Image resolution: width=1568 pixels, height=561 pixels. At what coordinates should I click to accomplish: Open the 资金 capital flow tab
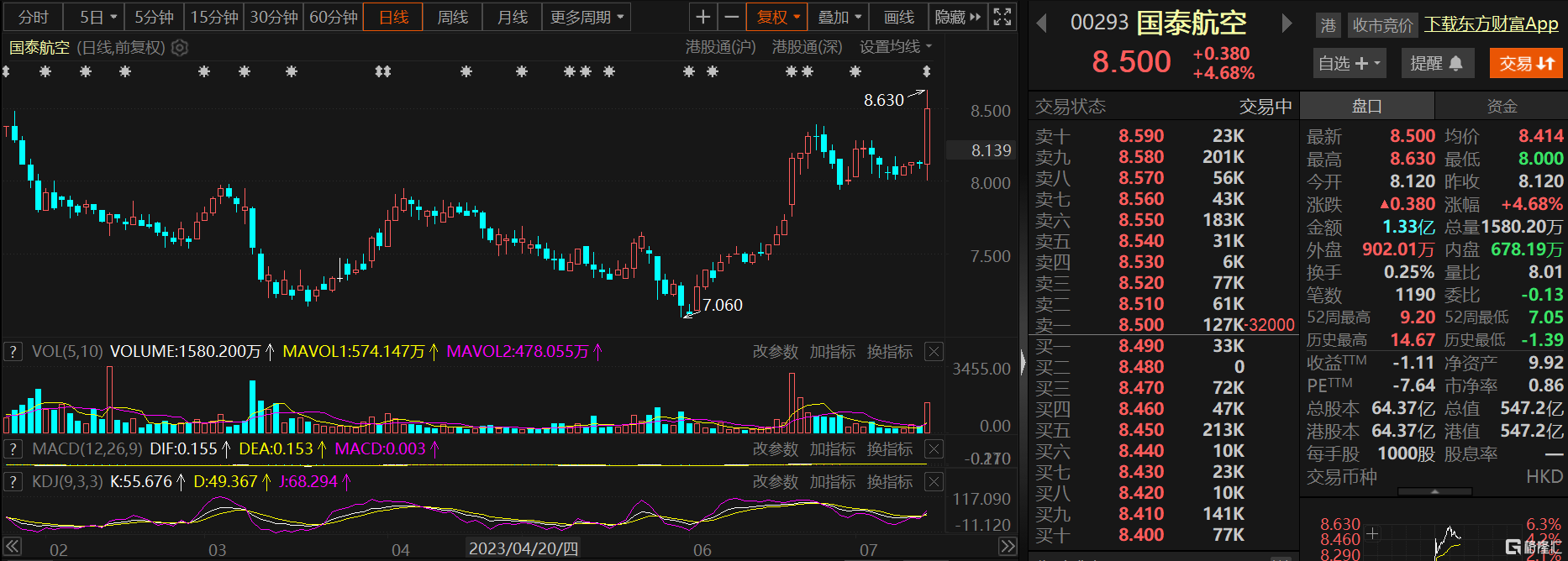coord(1502,106)
